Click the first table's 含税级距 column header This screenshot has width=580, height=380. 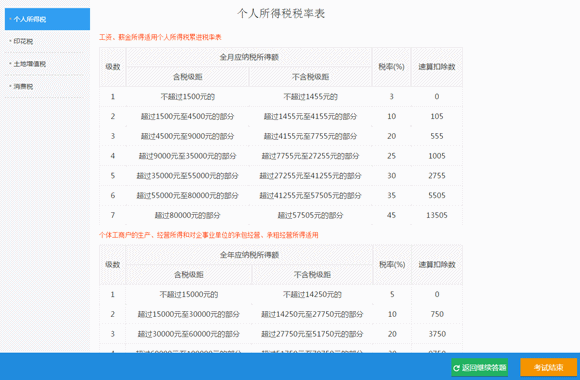(x=188, y=77)
